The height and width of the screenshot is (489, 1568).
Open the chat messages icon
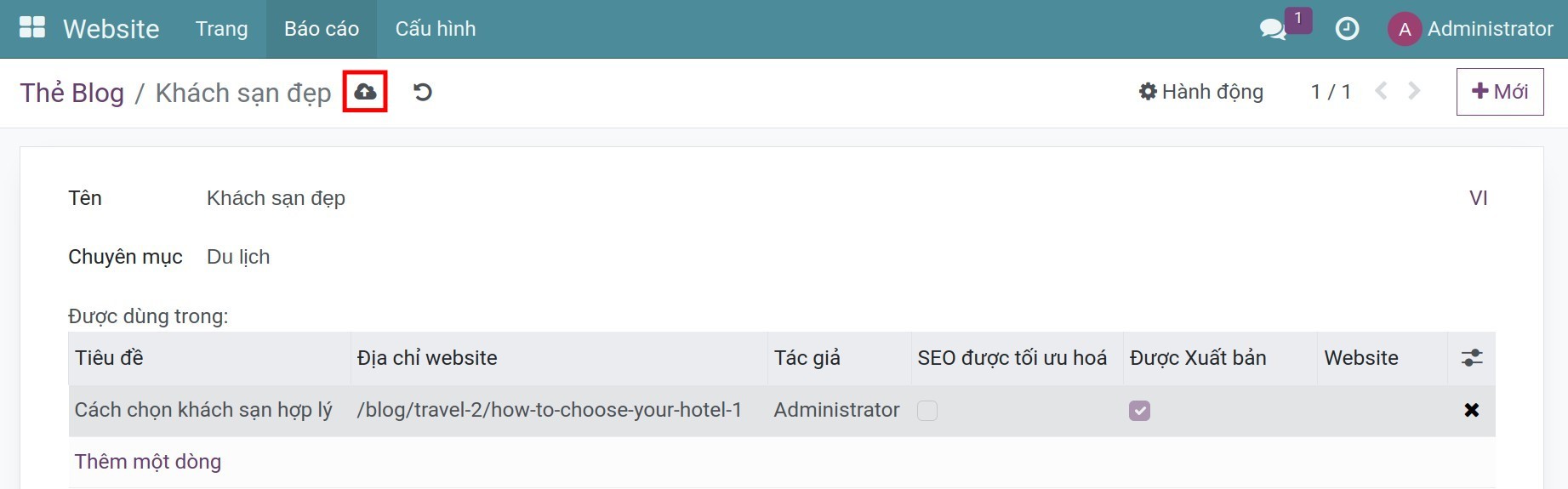coord(1273,29)
